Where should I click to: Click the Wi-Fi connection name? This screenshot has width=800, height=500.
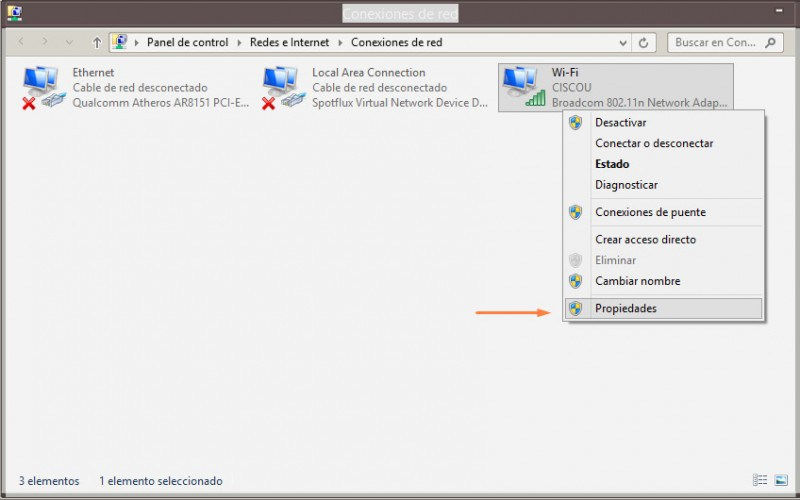565,72
